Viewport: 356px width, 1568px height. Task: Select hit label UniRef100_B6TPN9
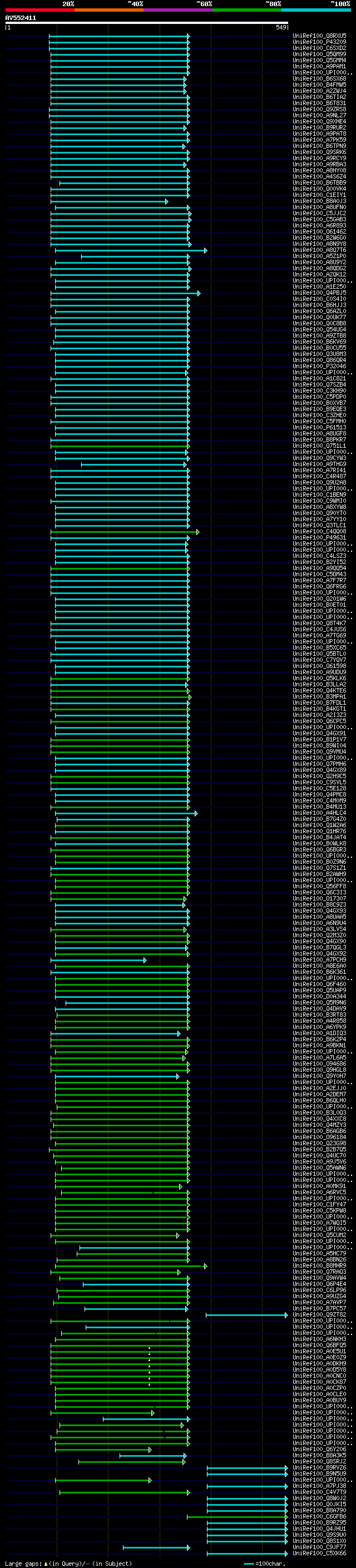click(319, 146)
